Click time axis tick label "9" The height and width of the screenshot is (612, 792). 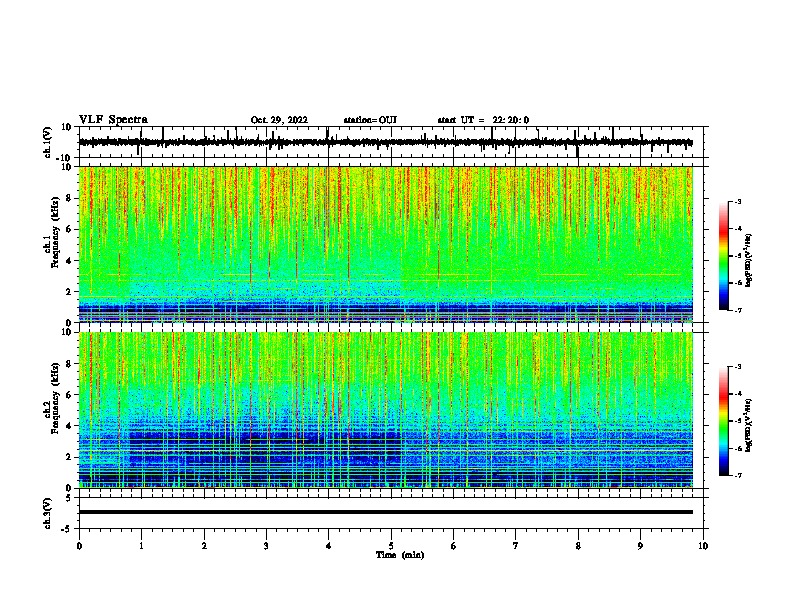pos(640,546)
